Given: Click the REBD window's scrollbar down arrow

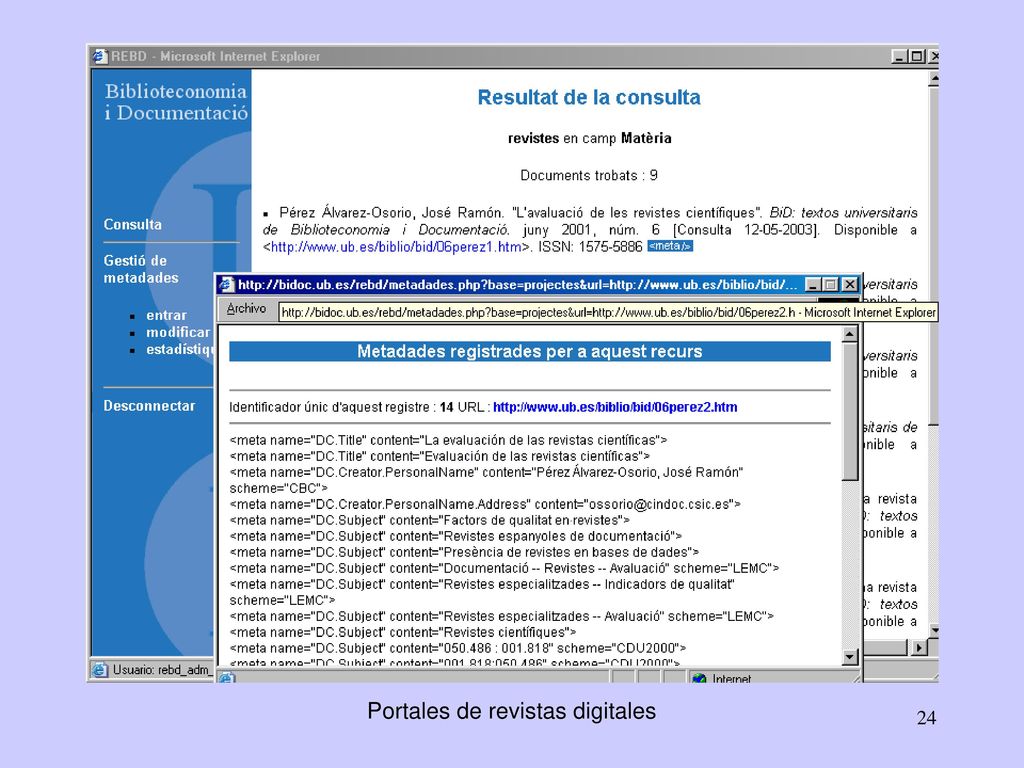Looking at the screenshot, I should point(934,631).
